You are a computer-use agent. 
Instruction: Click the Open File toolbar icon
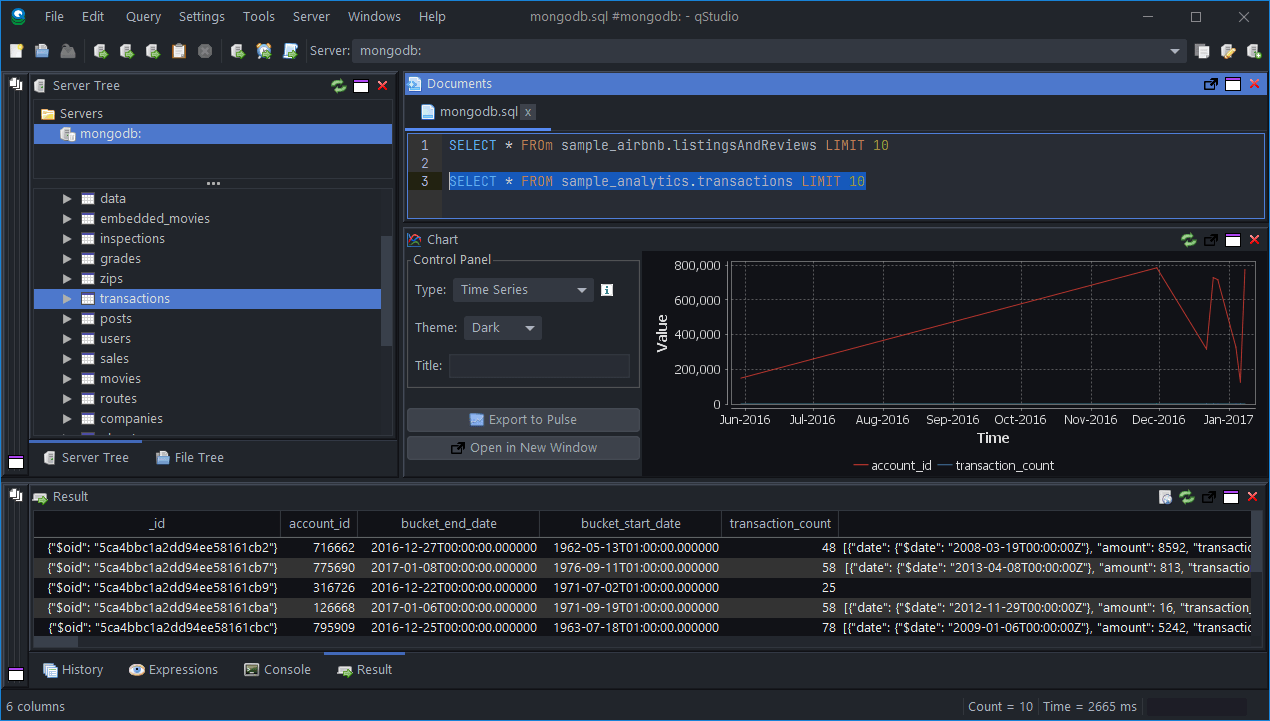[42, 51]
